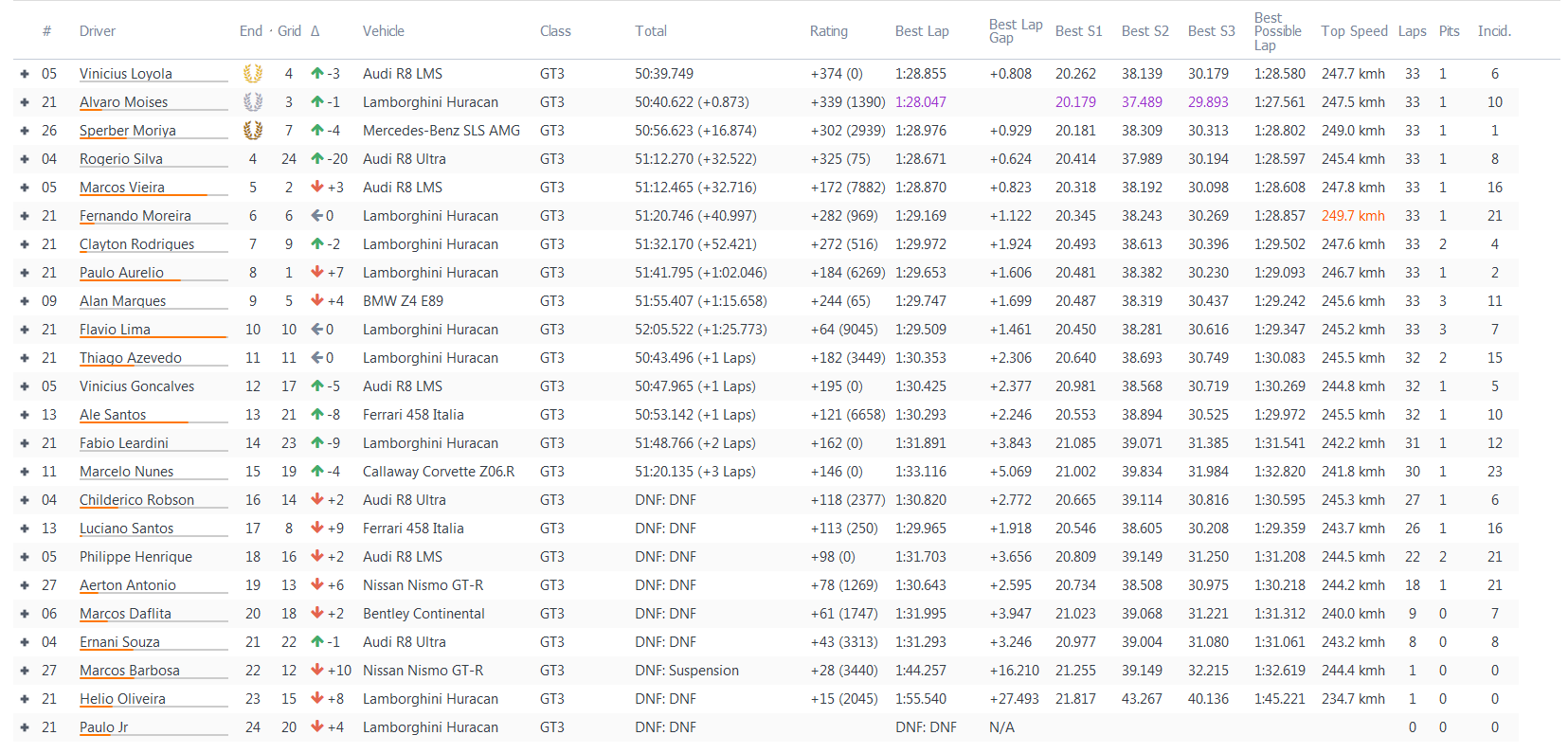Click green up arrow in Marcelo Nunes row

click(317, 471)
